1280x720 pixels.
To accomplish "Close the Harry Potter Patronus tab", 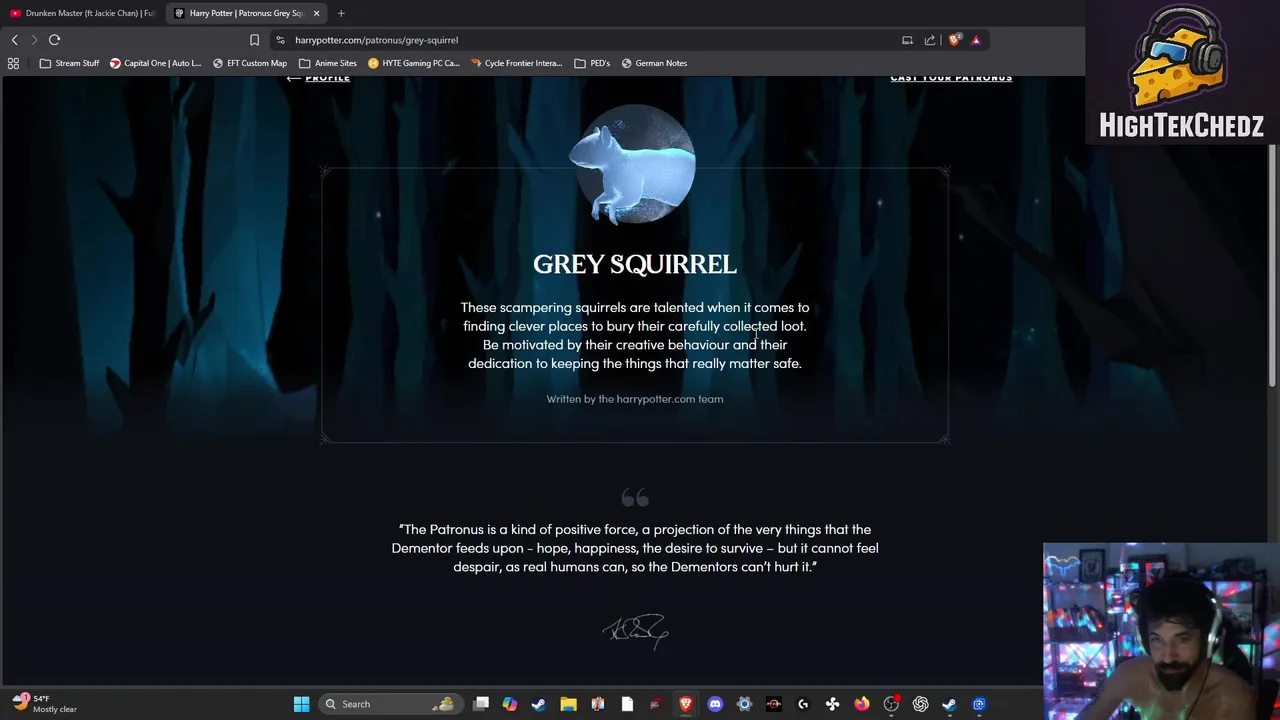I will [316, 13].
